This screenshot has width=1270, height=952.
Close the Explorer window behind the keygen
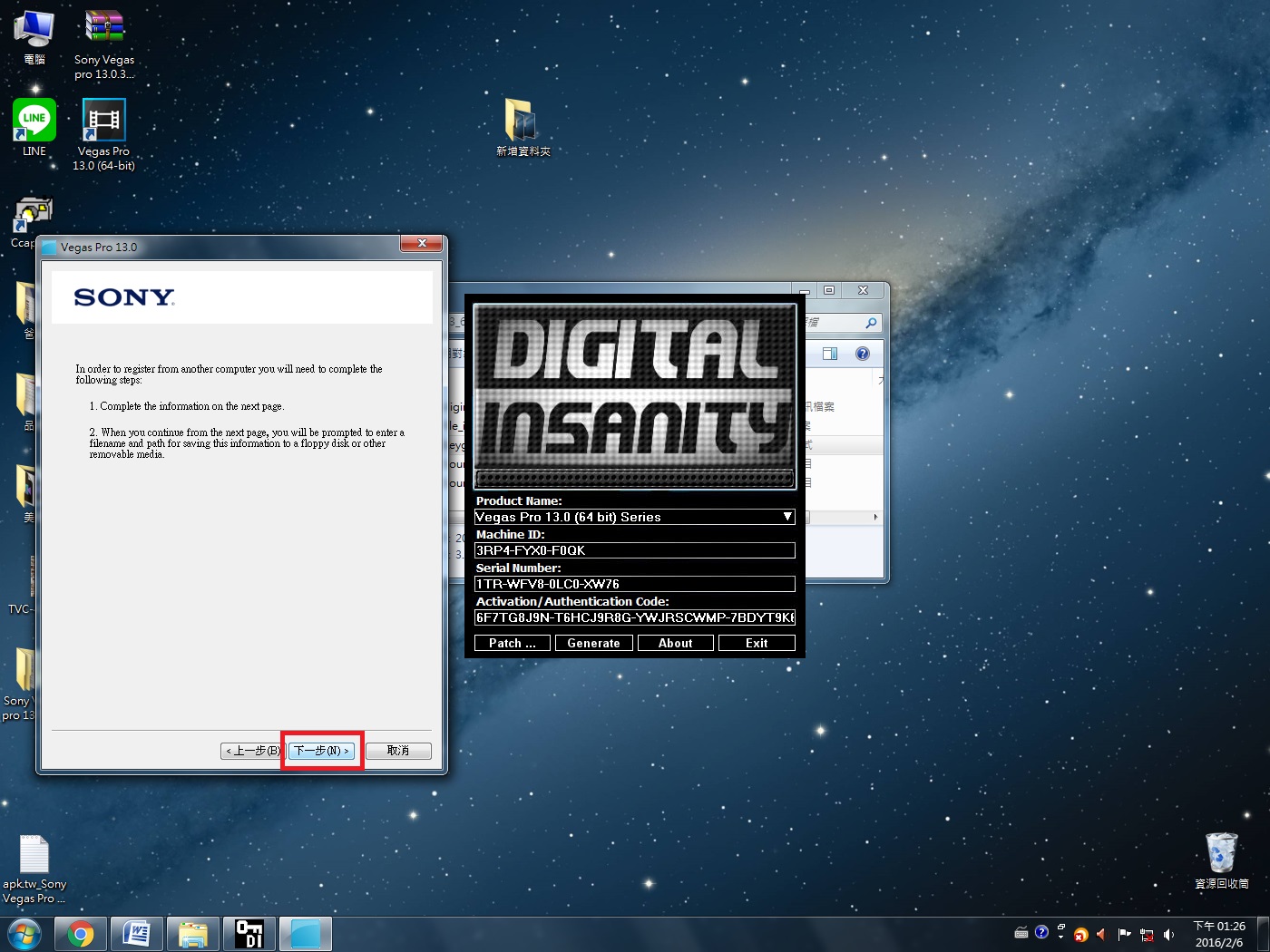click(x=864, y=290)
